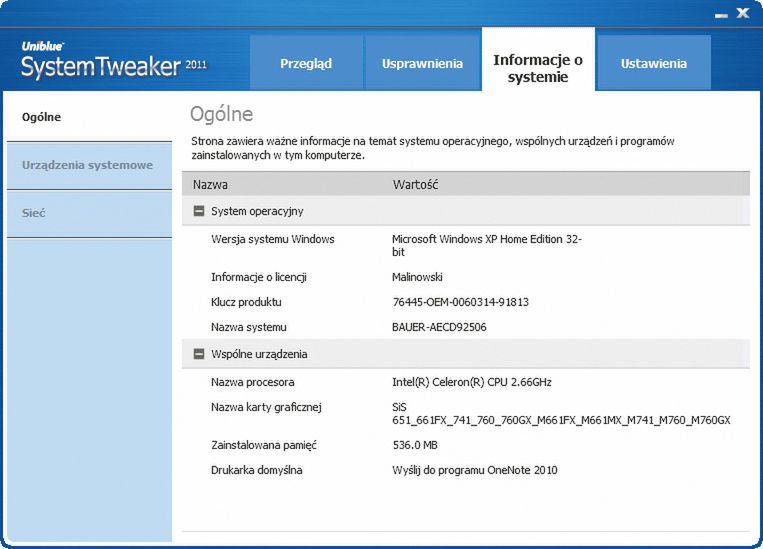
Task: Click the Intel(R) Celeron(R) CPU 2.66GHz value
Action: 472,382
